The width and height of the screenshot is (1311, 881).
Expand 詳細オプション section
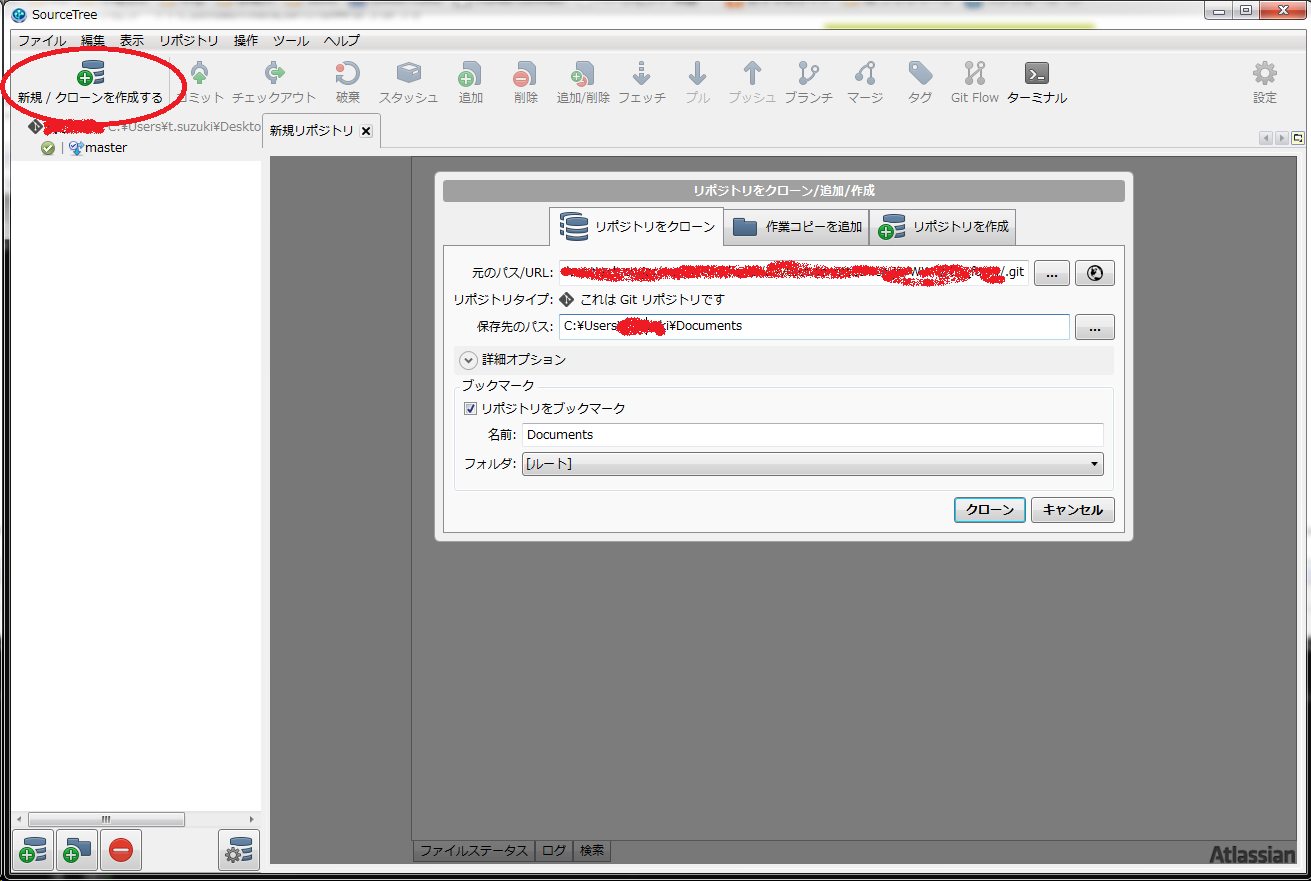click(x=468, y=359)
